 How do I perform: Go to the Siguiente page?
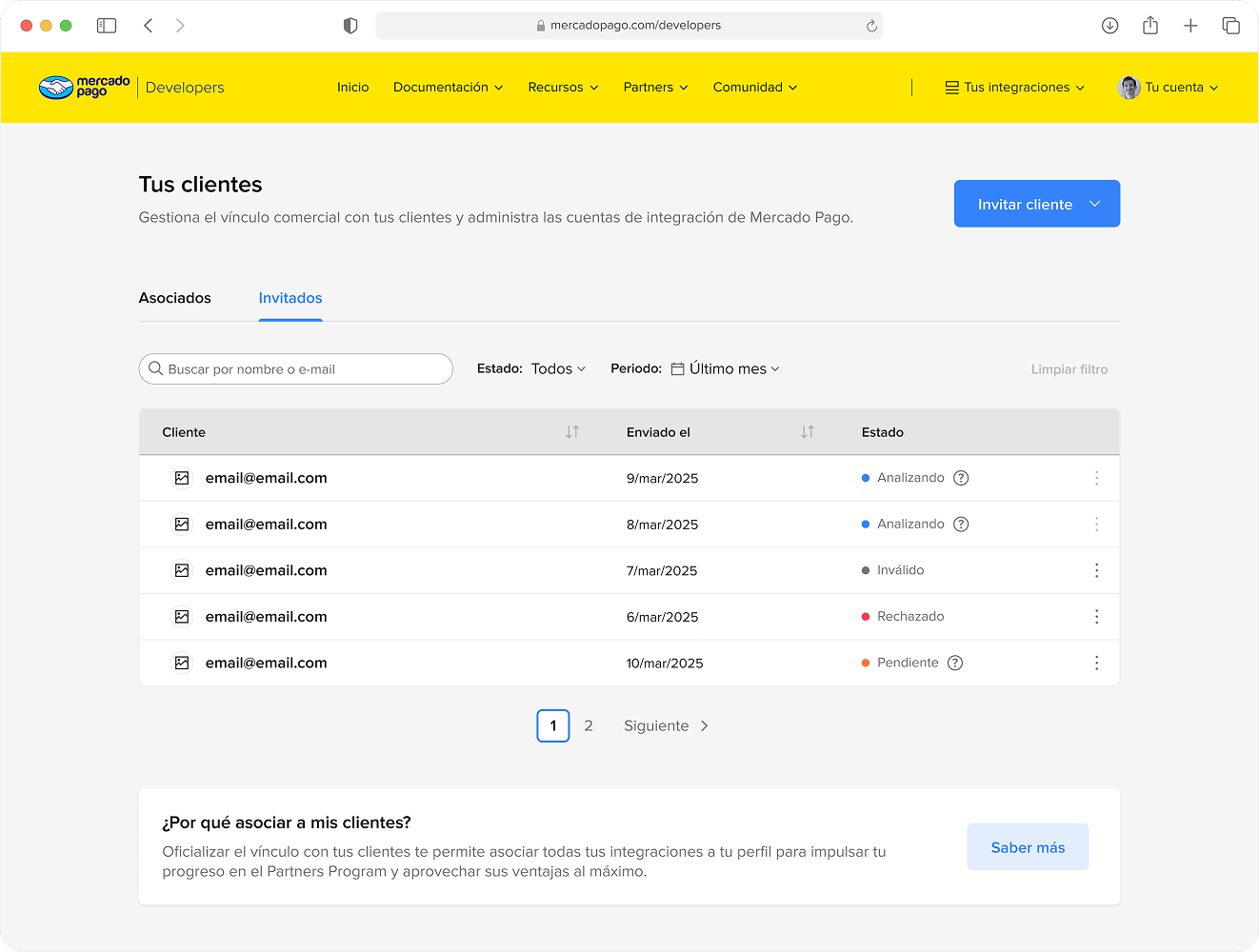pos(666,725)
